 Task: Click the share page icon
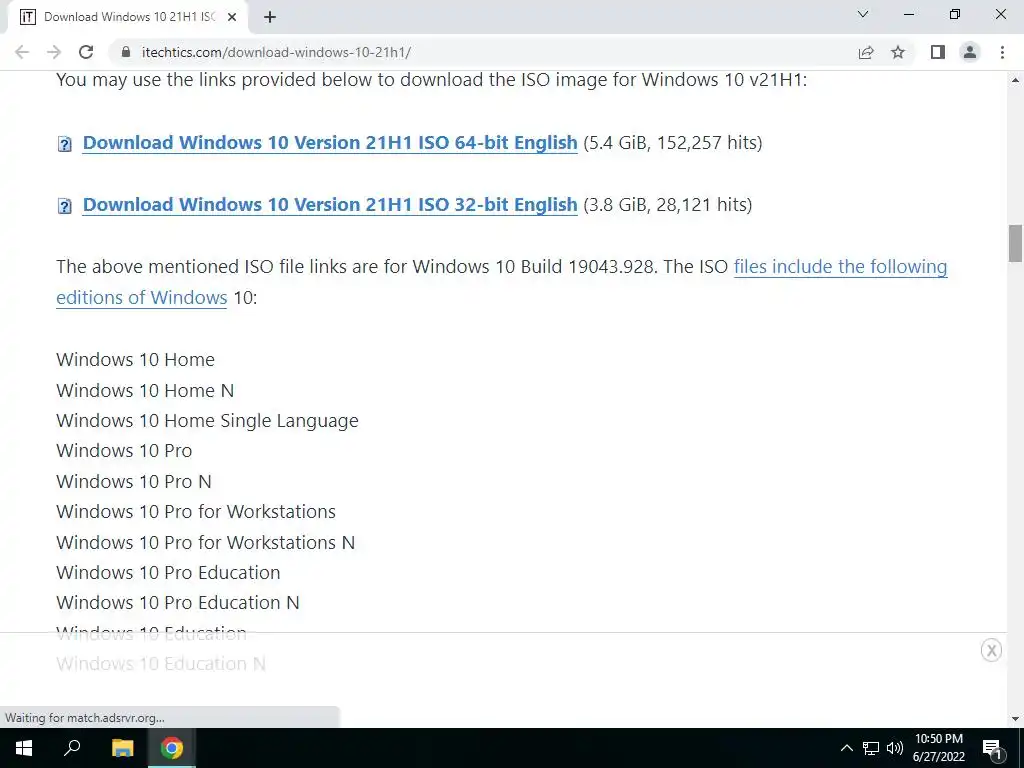click(x=866, y=52)
